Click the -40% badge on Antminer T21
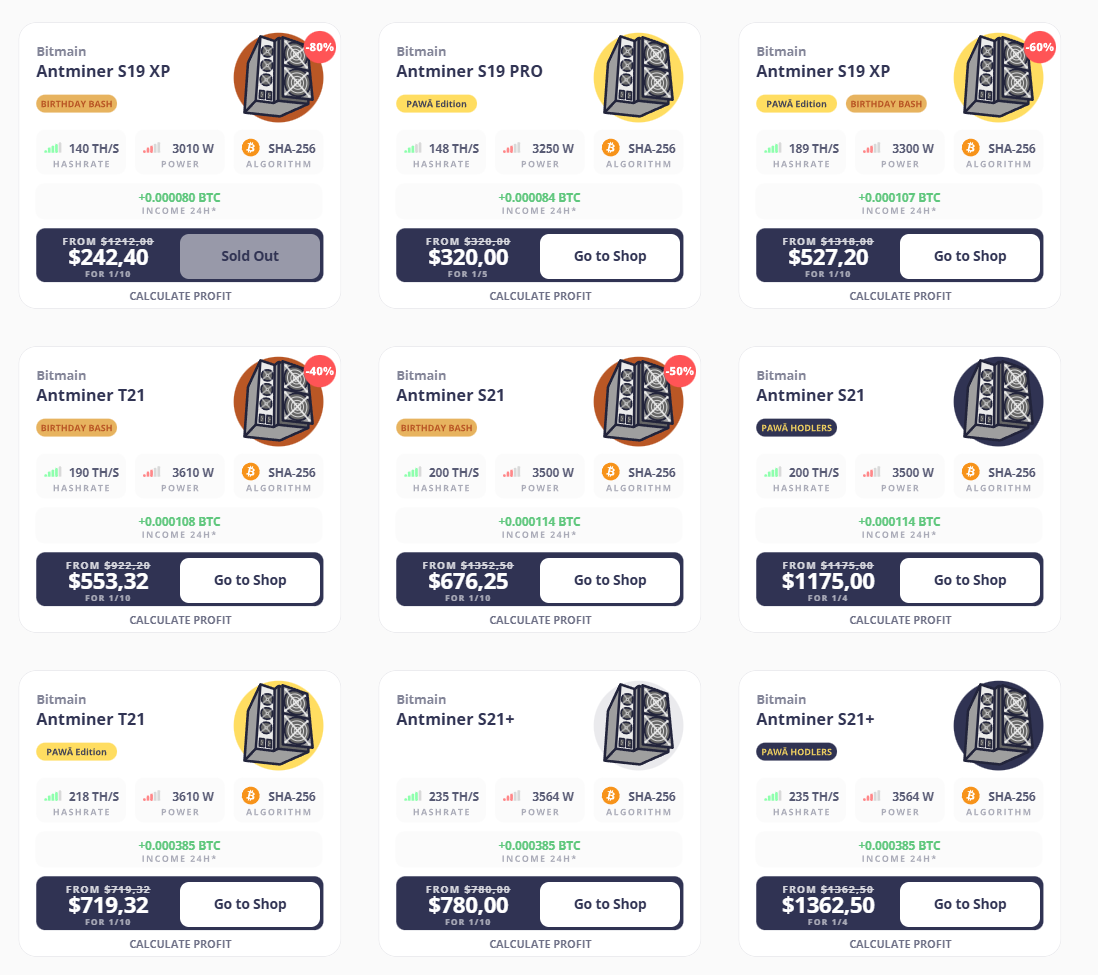 pyautogui.click(x=320, y=371)
